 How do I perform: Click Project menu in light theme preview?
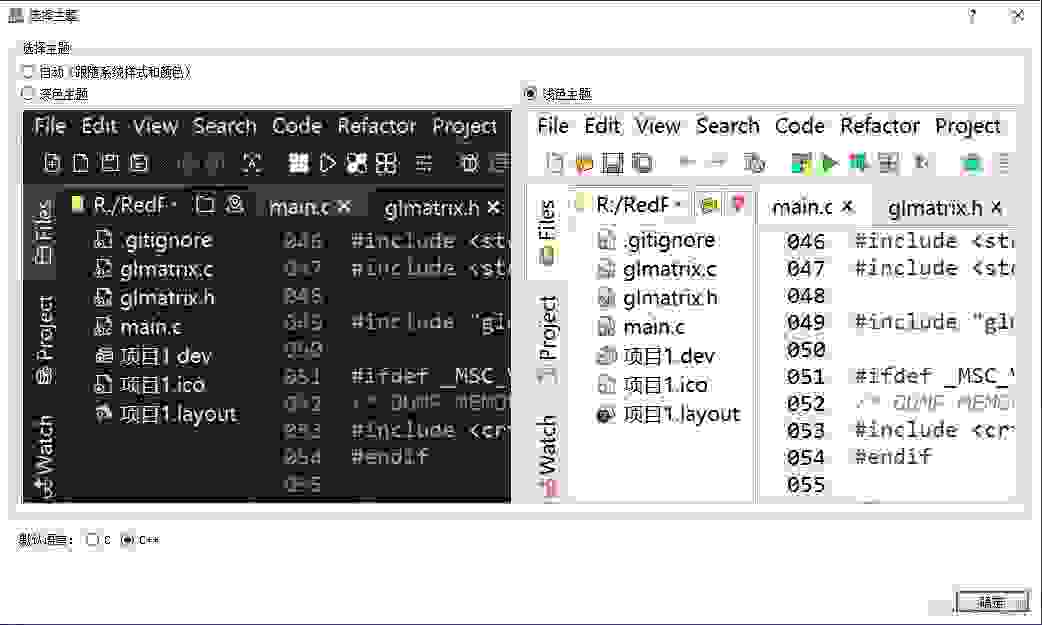(967, 126)
